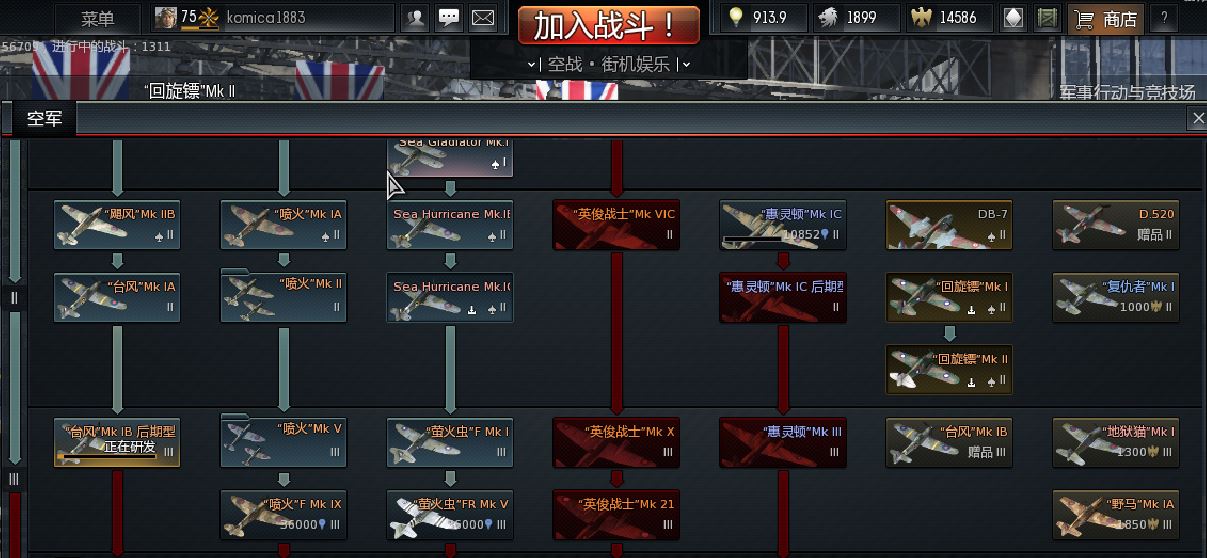This screenshot has height=558, width=1207.
Task: Expand the Spitfire Mk V aircraft group
Action: (283, 440)
